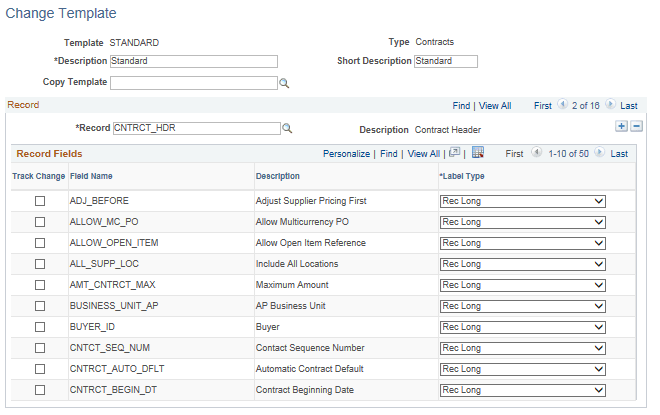Sort by Label Type column header
The height and width of the screenshot is (415, 660).
coord(462,176)
